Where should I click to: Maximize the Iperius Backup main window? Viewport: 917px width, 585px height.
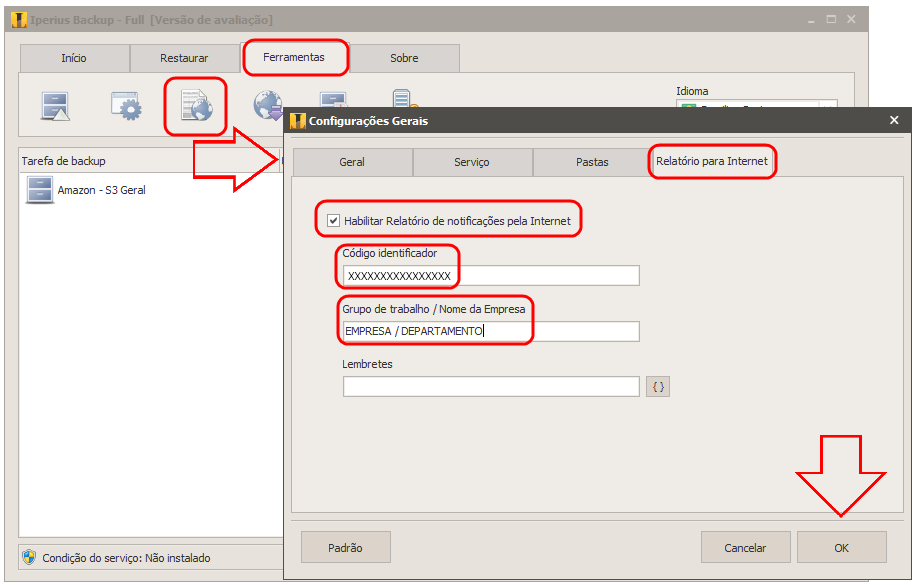point(831,20)
